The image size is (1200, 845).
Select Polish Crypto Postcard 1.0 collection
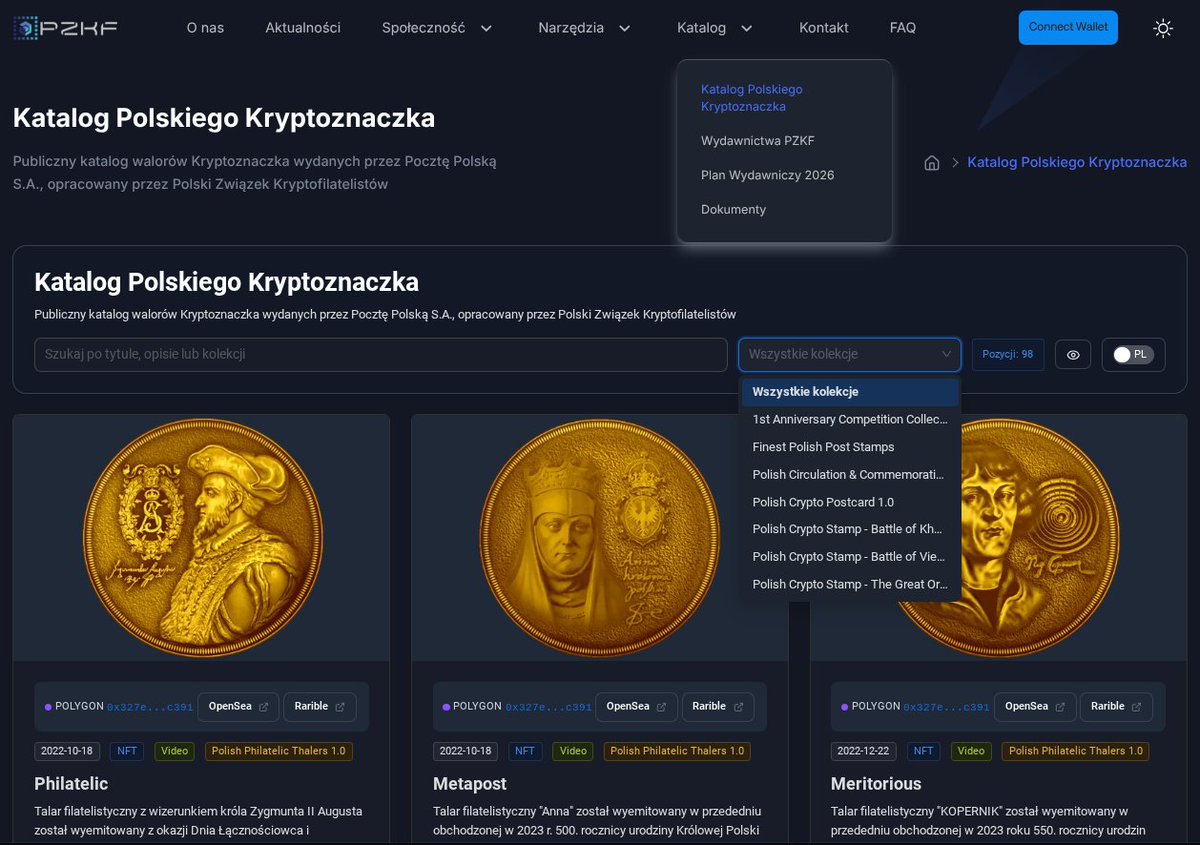850,502
